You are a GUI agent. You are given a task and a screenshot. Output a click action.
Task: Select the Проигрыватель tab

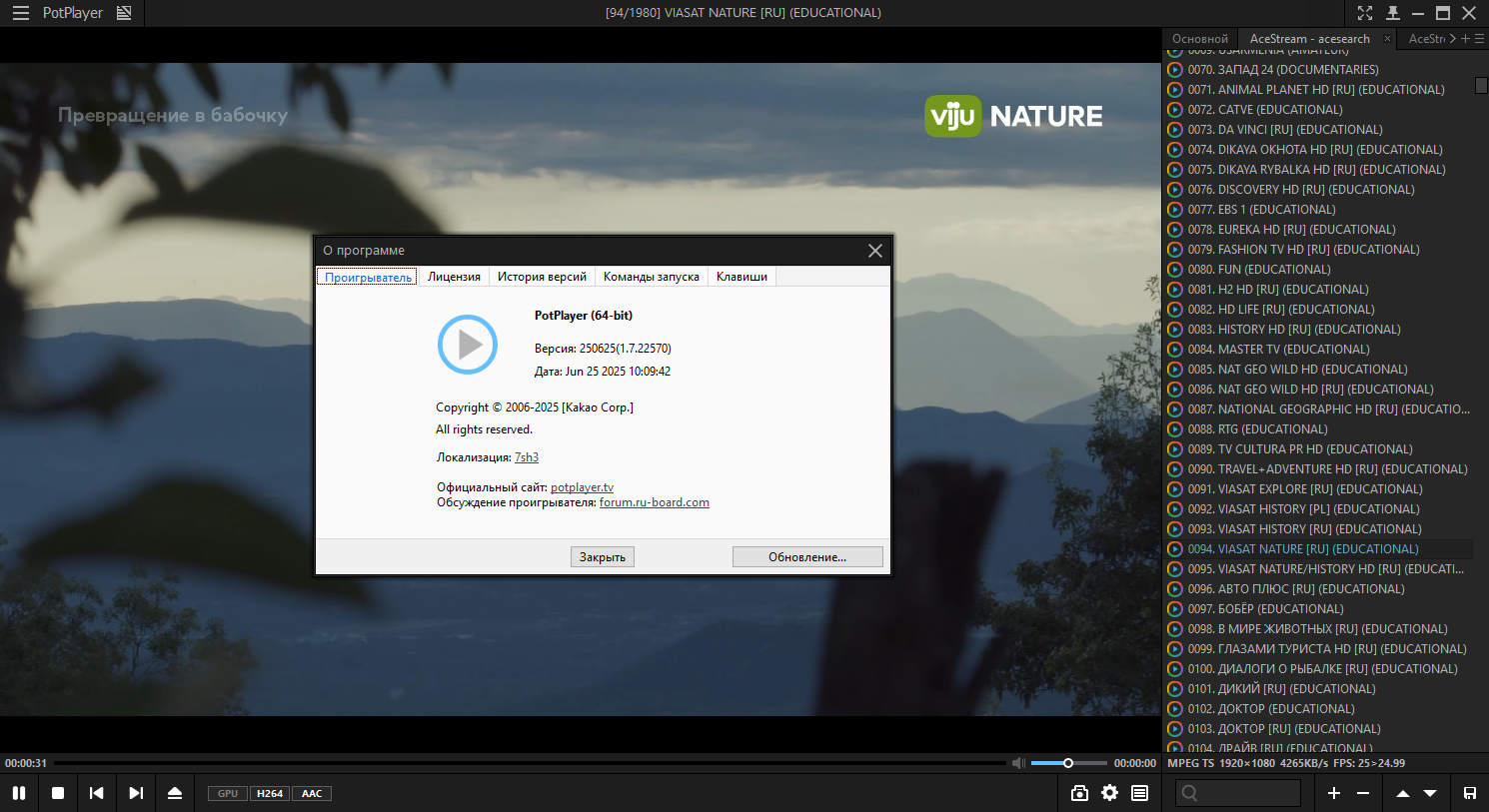pyautogui.click(x=368, y=277)
